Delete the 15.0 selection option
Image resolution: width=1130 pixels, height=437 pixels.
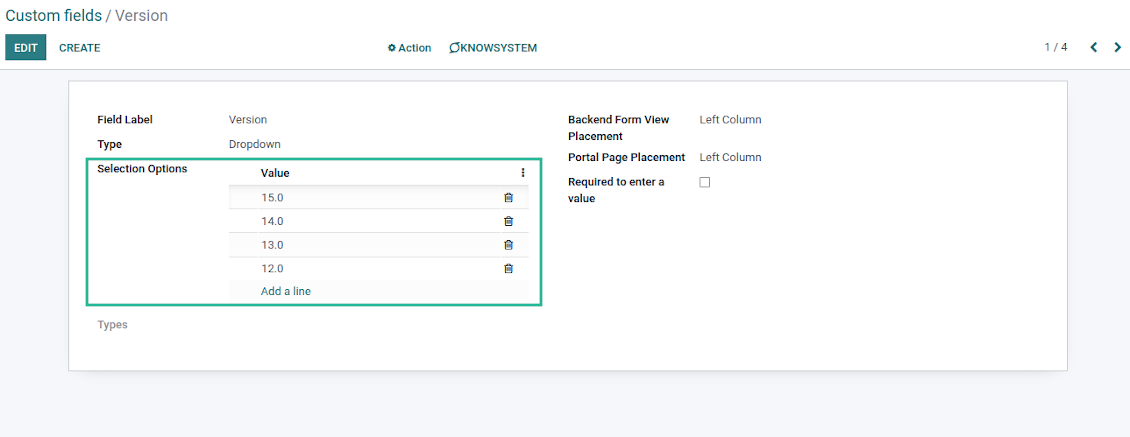[508, 198]
